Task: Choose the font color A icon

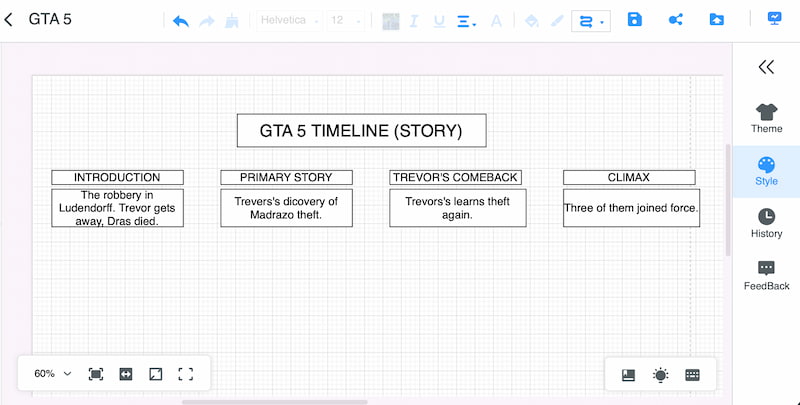Action: tap(496, 21)
